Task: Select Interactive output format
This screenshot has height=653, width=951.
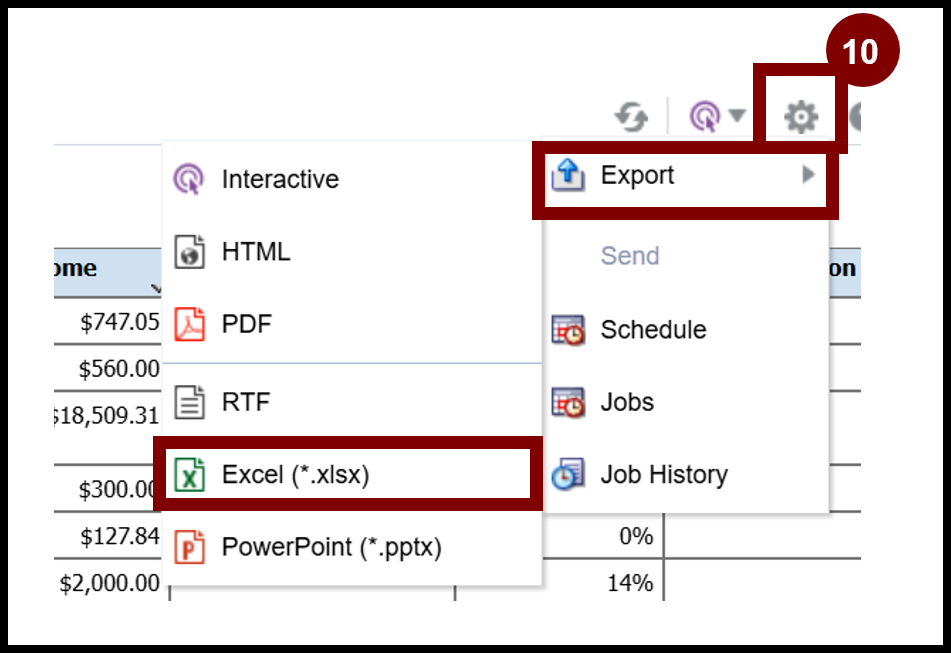Action: point(280,180)
